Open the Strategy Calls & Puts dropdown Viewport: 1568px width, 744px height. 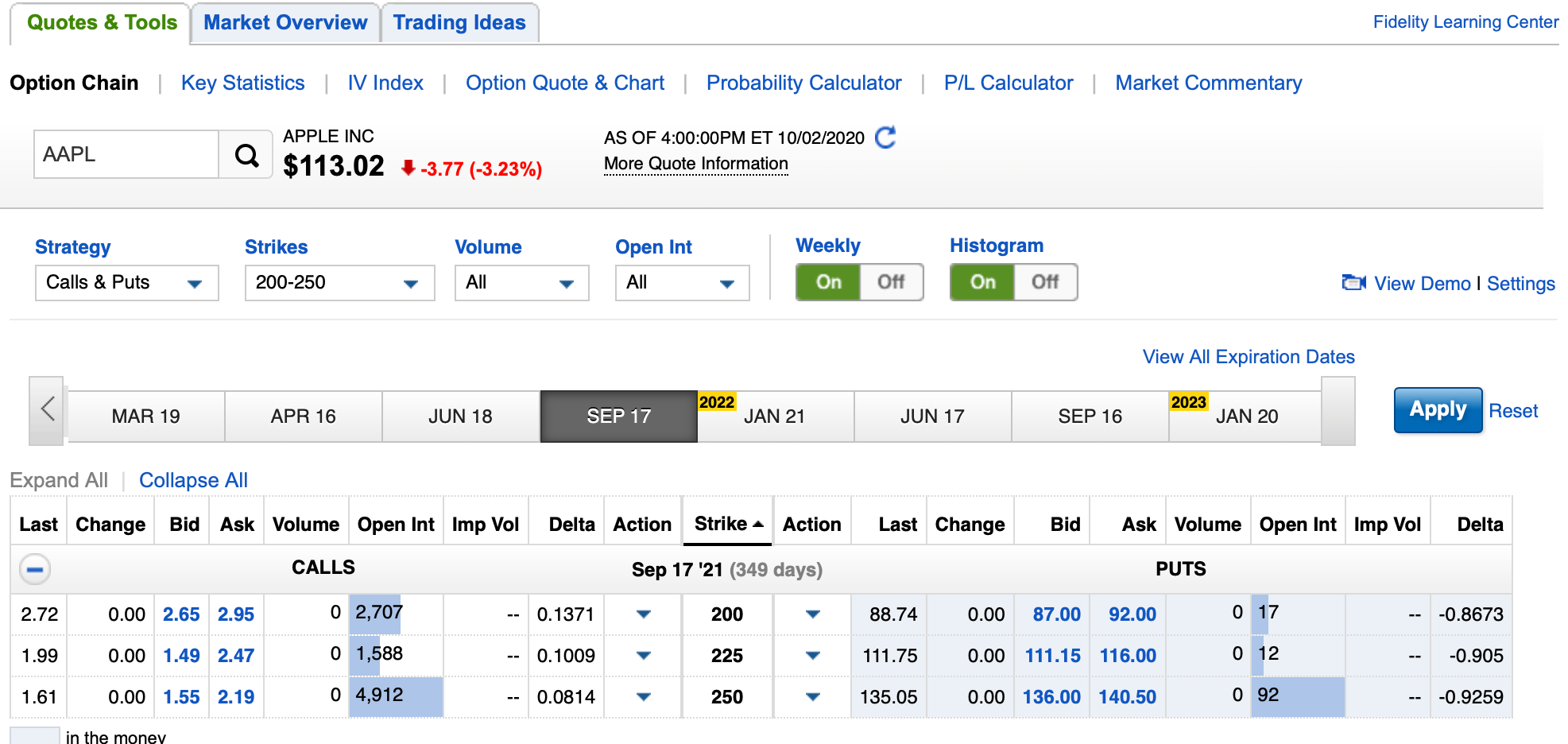(127, 283)
